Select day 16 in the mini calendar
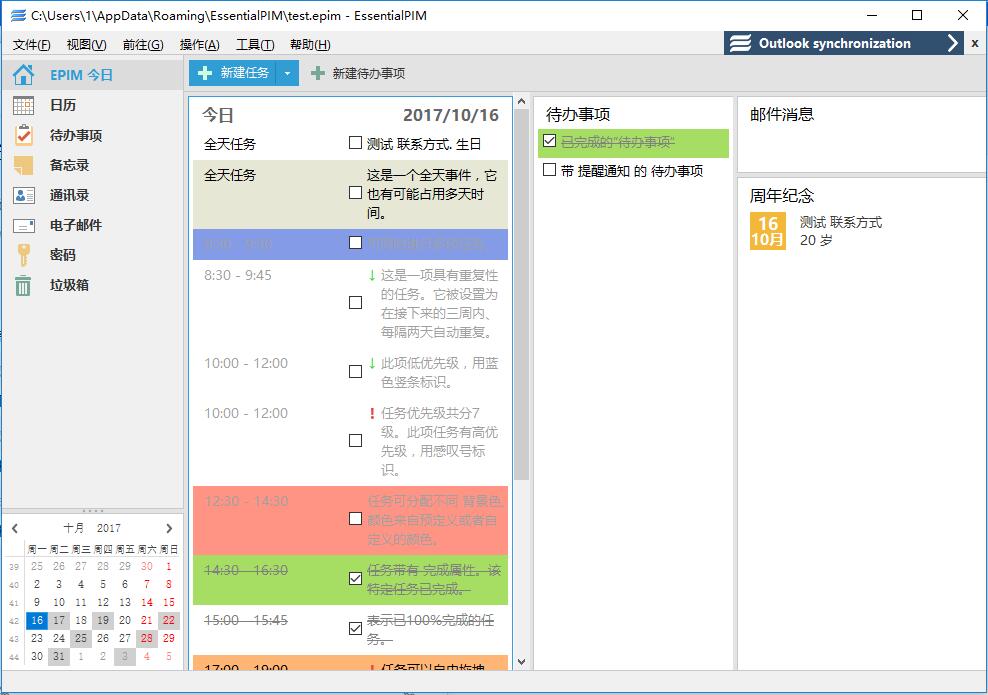The height and width of the screenshot is (695, 988). tap(37, 620)
